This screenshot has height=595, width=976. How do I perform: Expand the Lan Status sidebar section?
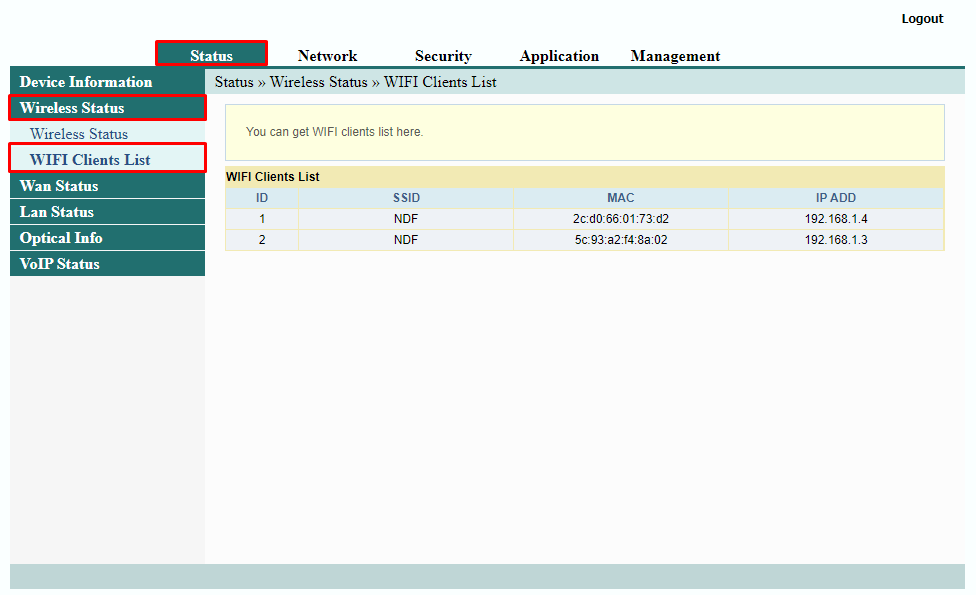pos(57,212)
